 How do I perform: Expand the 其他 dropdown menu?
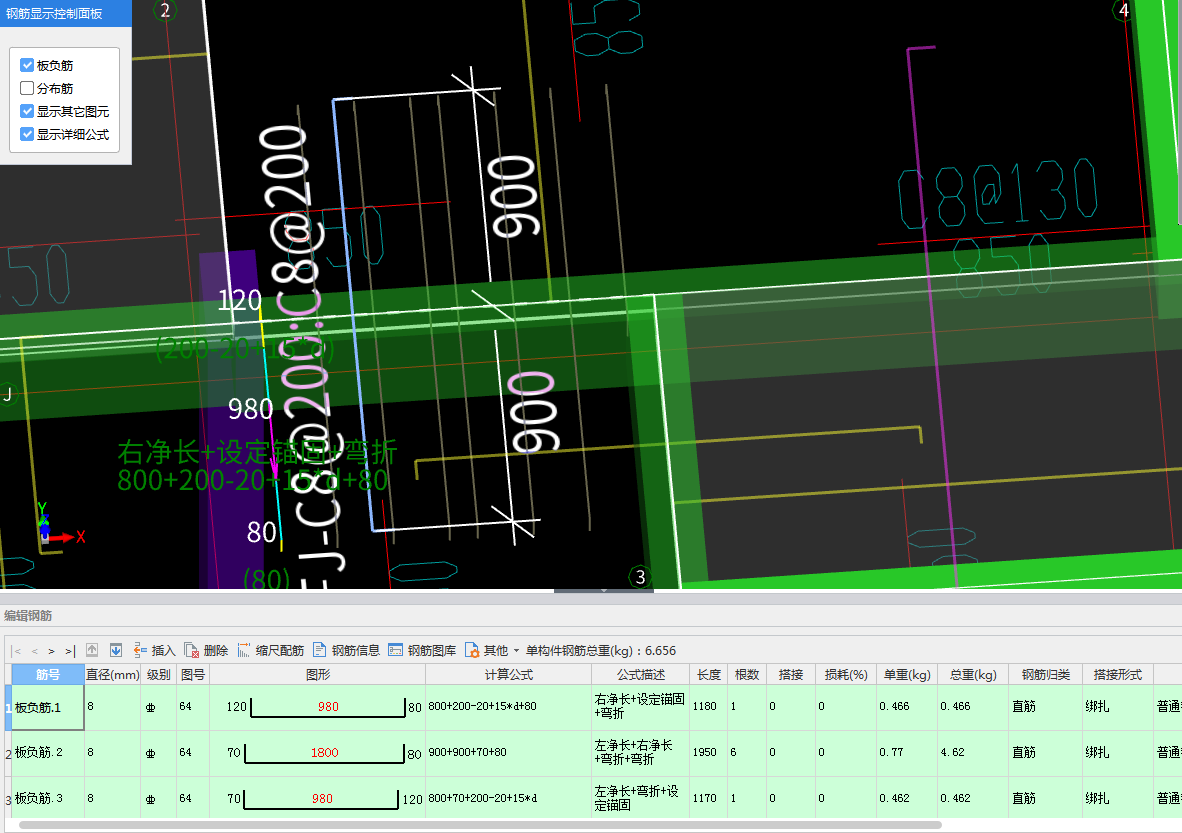pos(492,650)
